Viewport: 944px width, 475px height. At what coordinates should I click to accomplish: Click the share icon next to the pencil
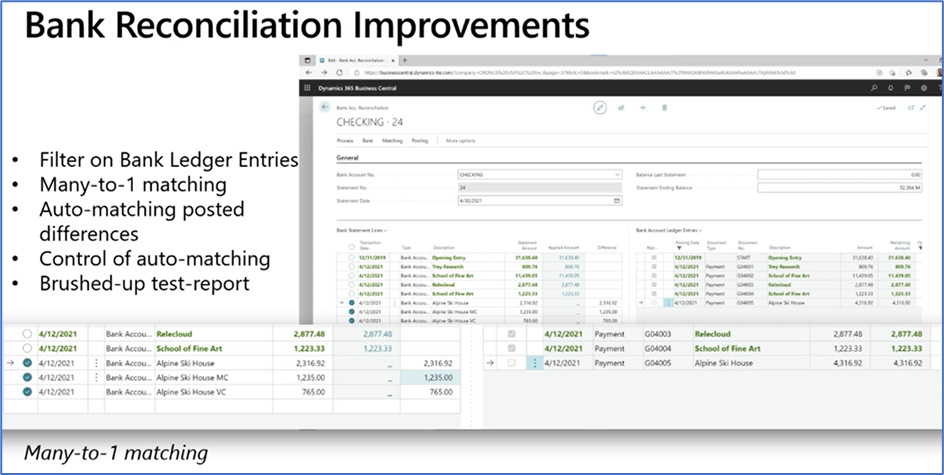coord(621,108)
